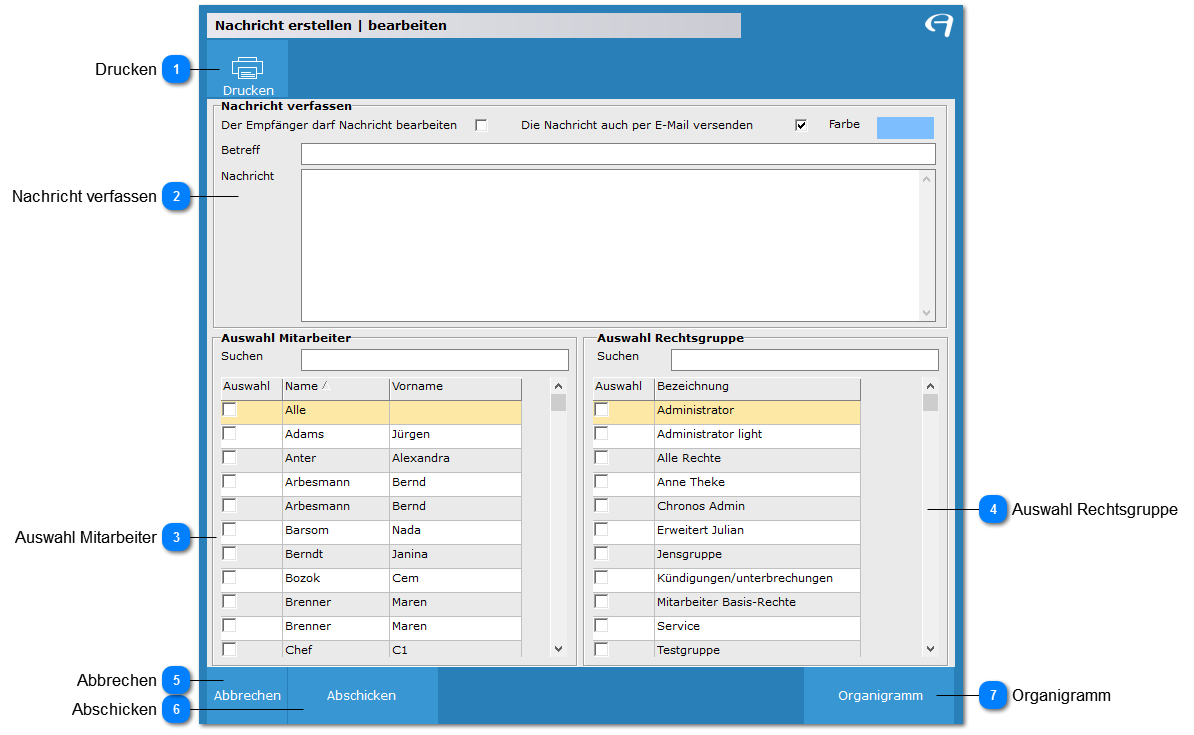Click Auswahl header in Rechtsgruppe table
This screenshot has width=1194, height=735.
(624, 388)
